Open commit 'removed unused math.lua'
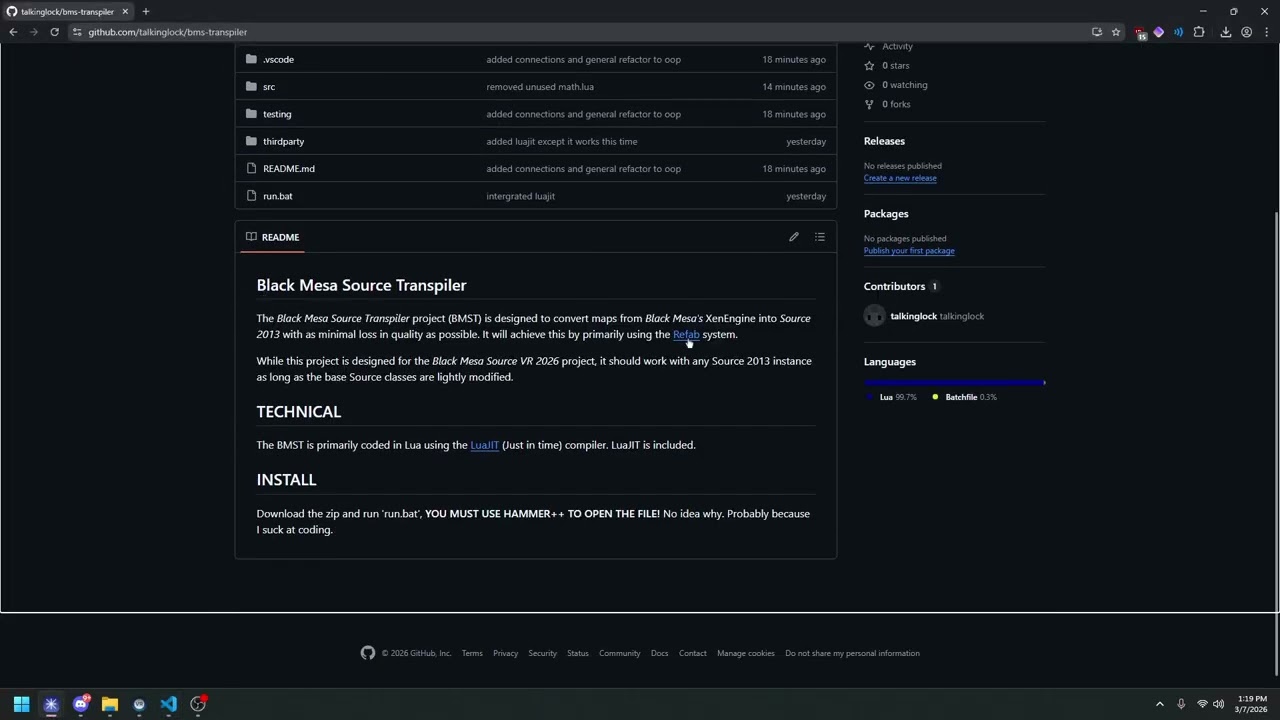The height and width of the screenshot is (720, 1280). click(x=540, y=87)
